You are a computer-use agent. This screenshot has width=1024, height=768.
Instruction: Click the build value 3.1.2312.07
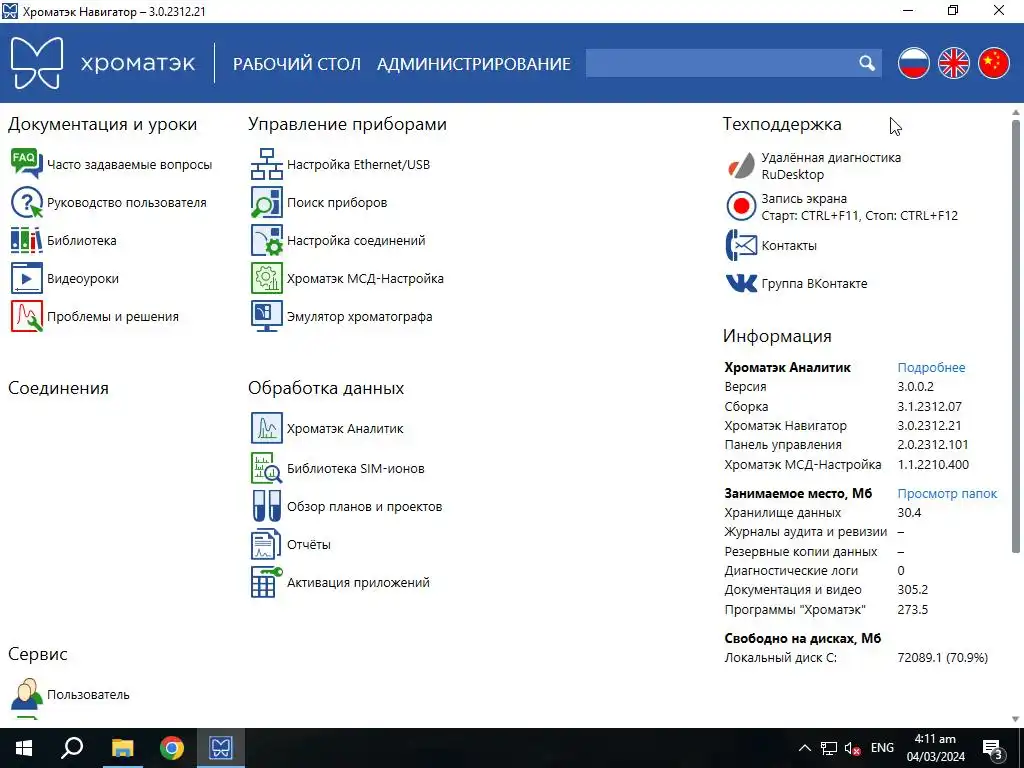pos(929,406)
